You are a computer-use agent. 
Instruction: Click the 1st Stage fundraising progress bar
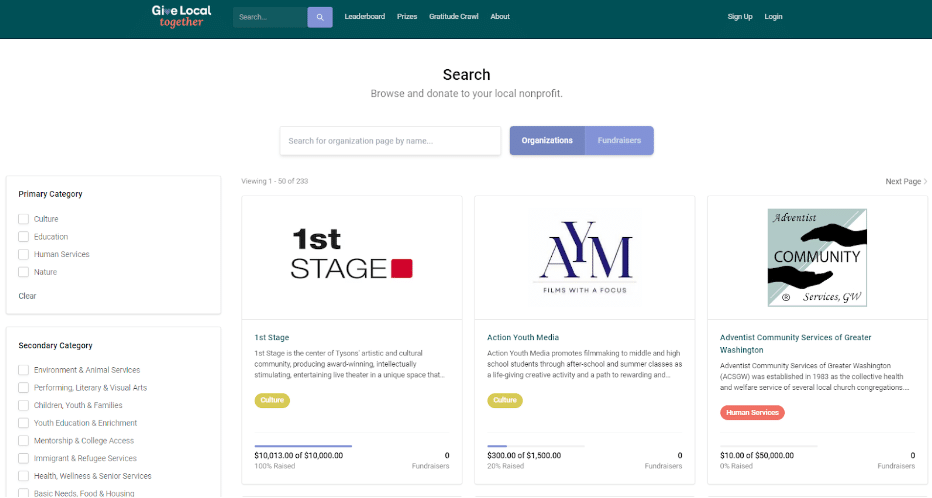[303, 446]
